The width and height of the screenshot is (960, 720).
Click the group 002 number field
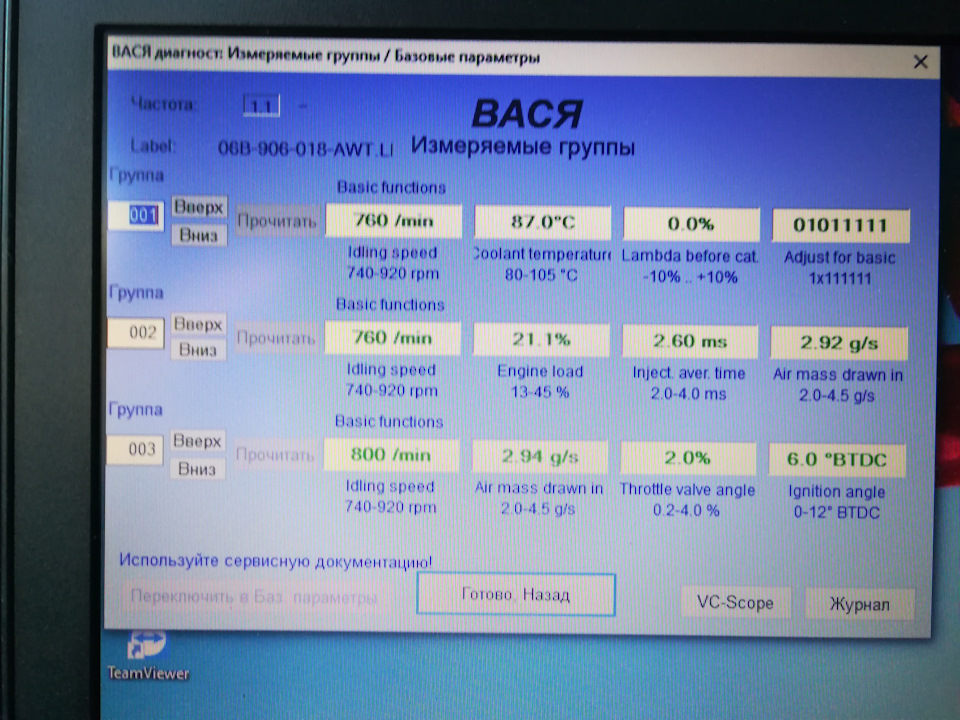point(136,332)
